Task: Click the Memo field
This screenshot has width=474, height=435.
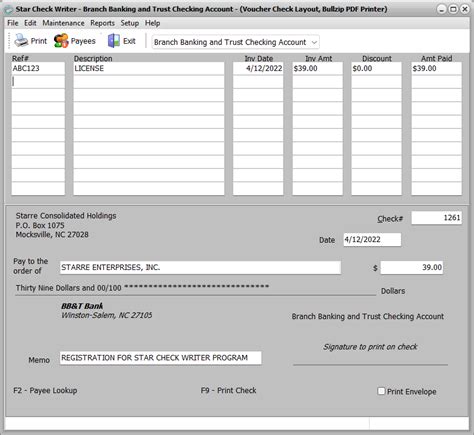Action: click(160, 358)
